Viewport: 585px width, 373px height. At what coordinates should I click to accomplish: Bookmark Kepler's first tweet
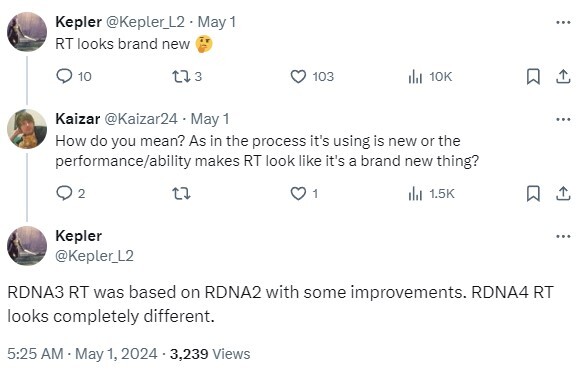click(533, 76)
